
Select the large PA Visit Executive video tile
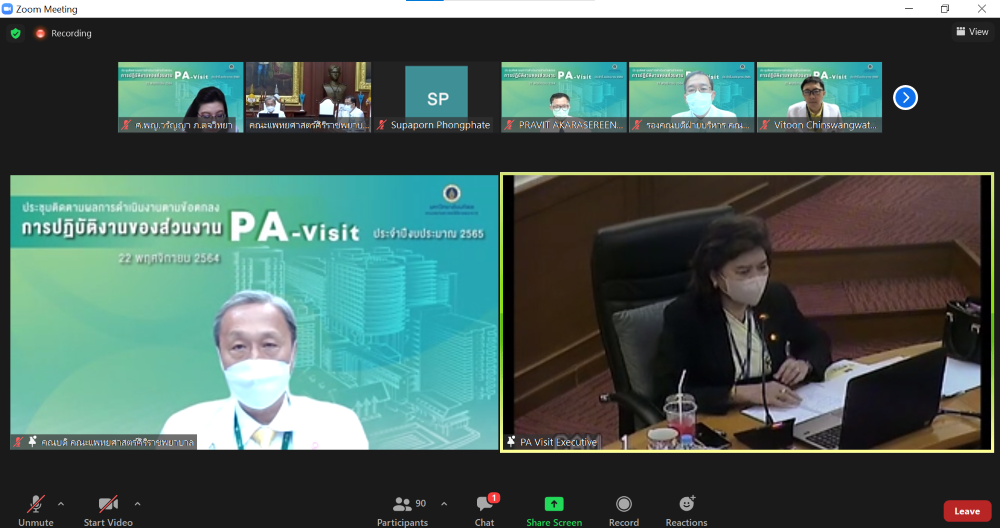coord(747,312)
